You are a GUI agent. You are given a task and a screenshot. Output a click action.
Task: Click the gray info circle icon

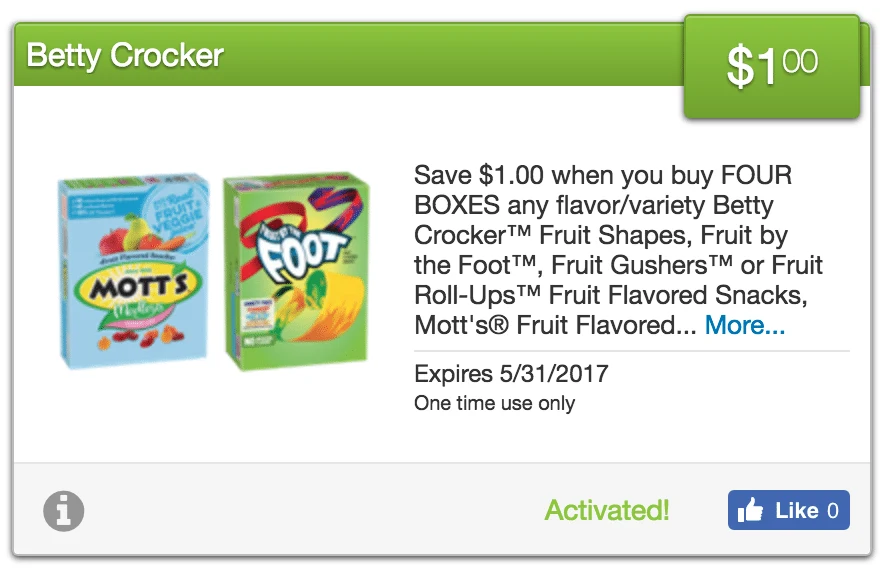(64, 511)
